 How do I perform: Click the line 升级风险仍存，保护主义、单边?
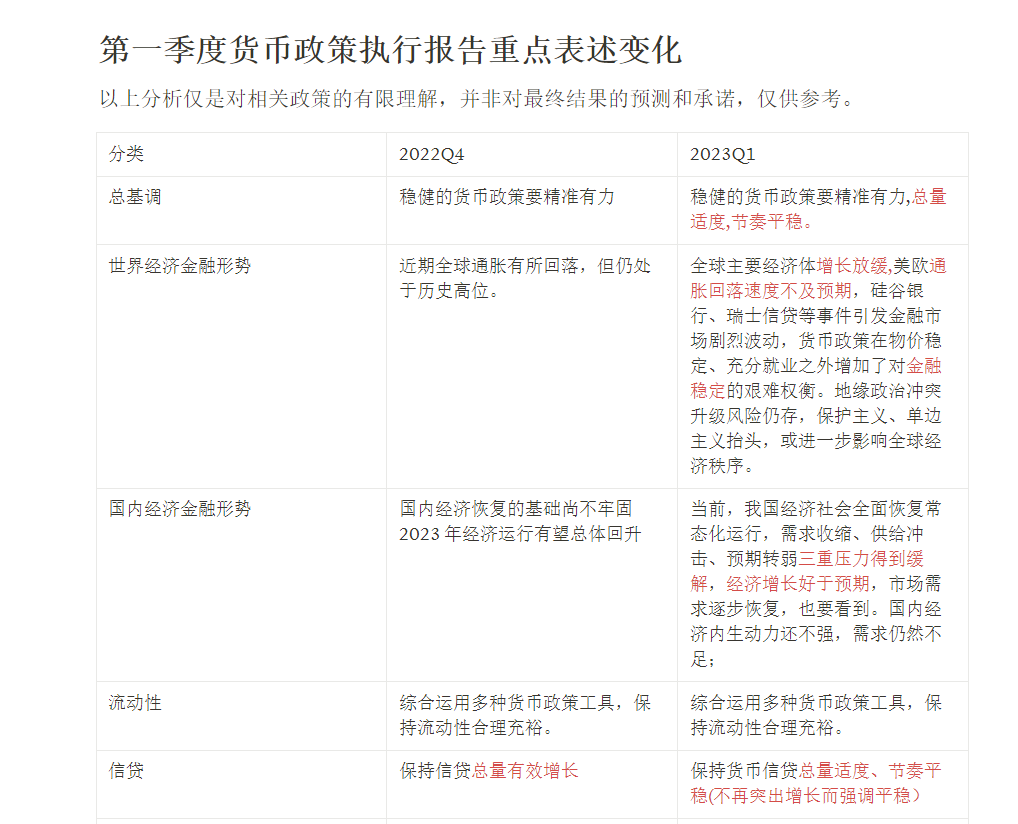815,416
